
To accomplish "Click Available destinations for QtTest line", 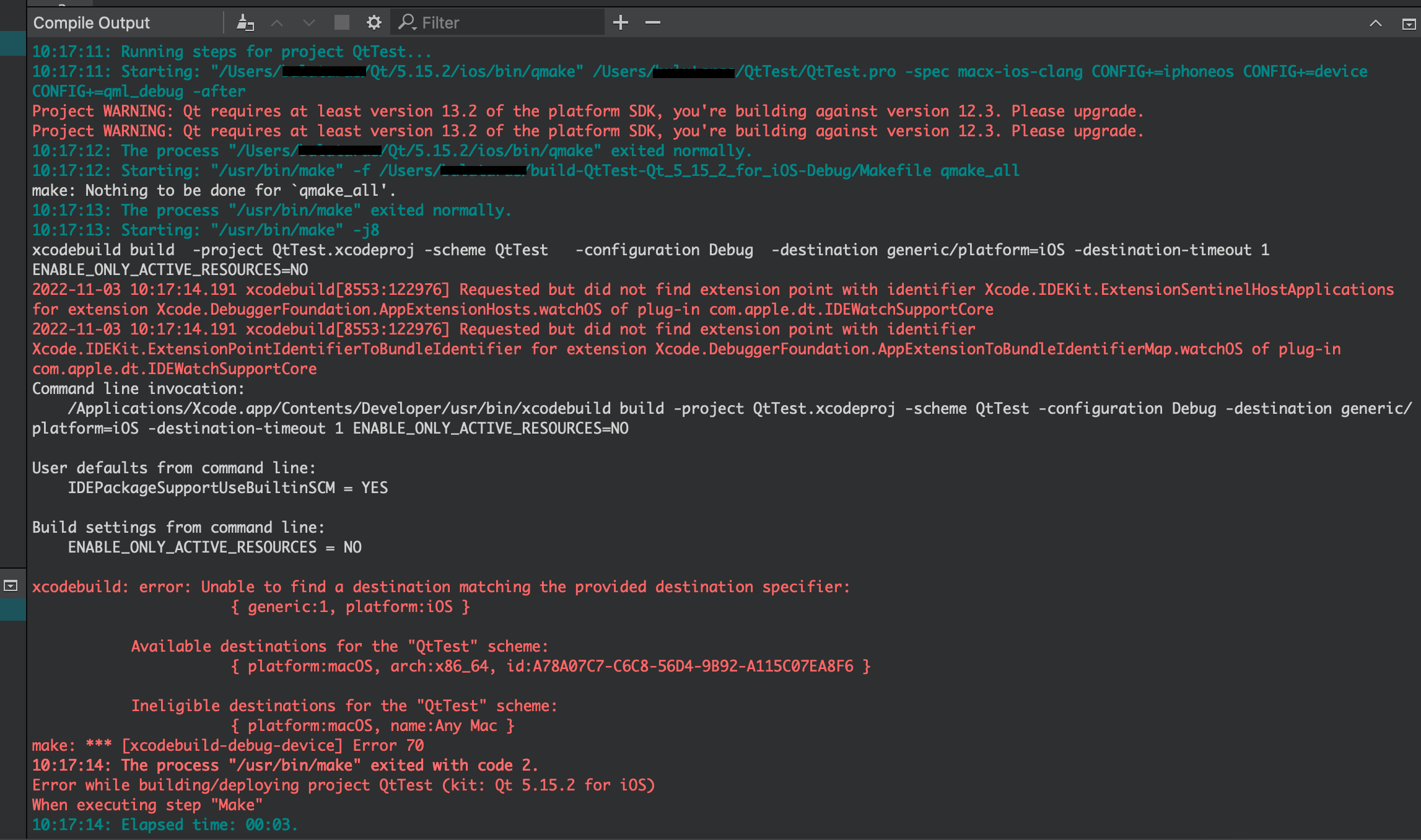I will 339,646.
